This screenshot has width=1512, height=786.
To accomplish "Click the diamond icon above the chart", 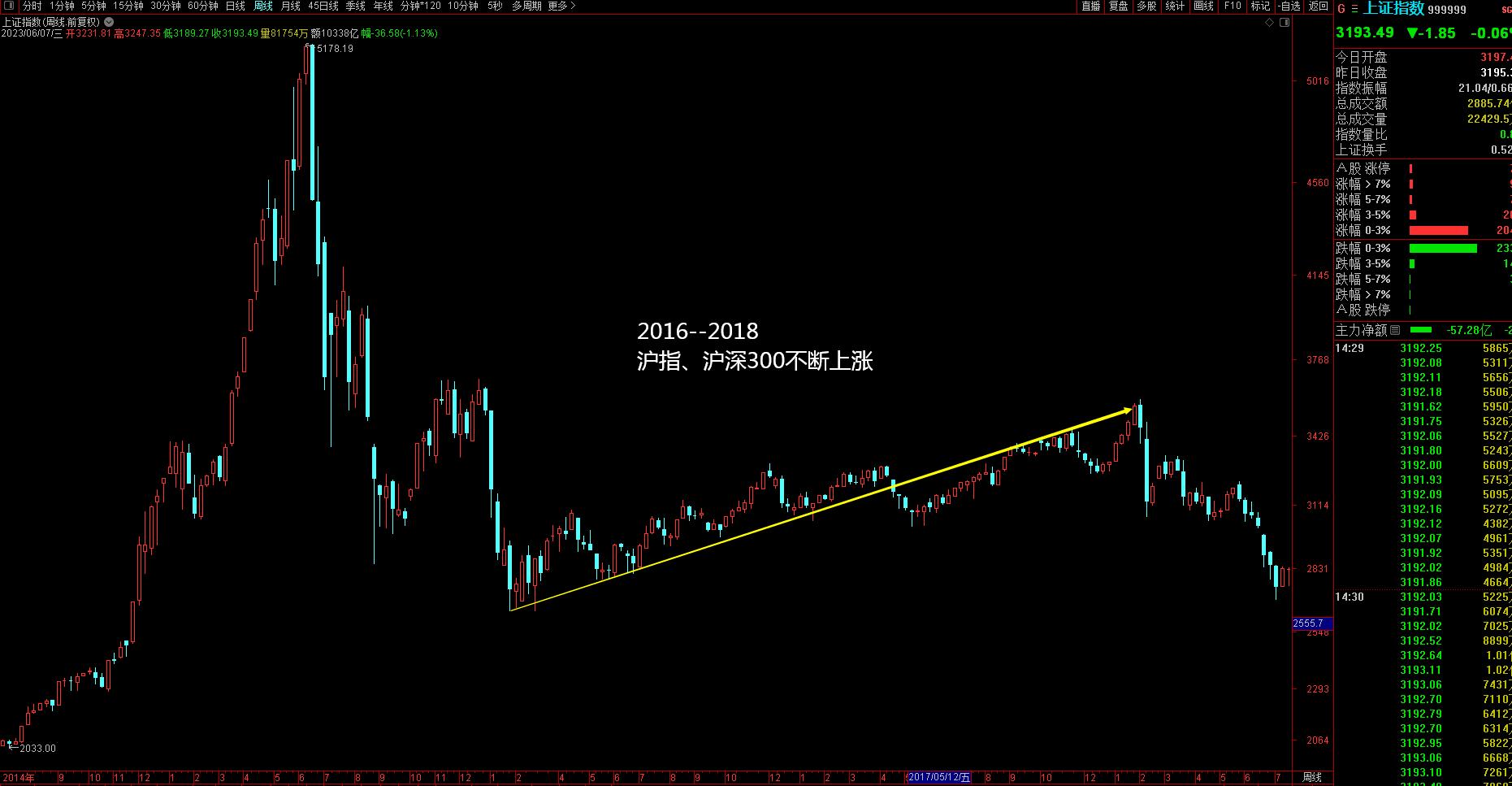I will (x=1270, y=23).
